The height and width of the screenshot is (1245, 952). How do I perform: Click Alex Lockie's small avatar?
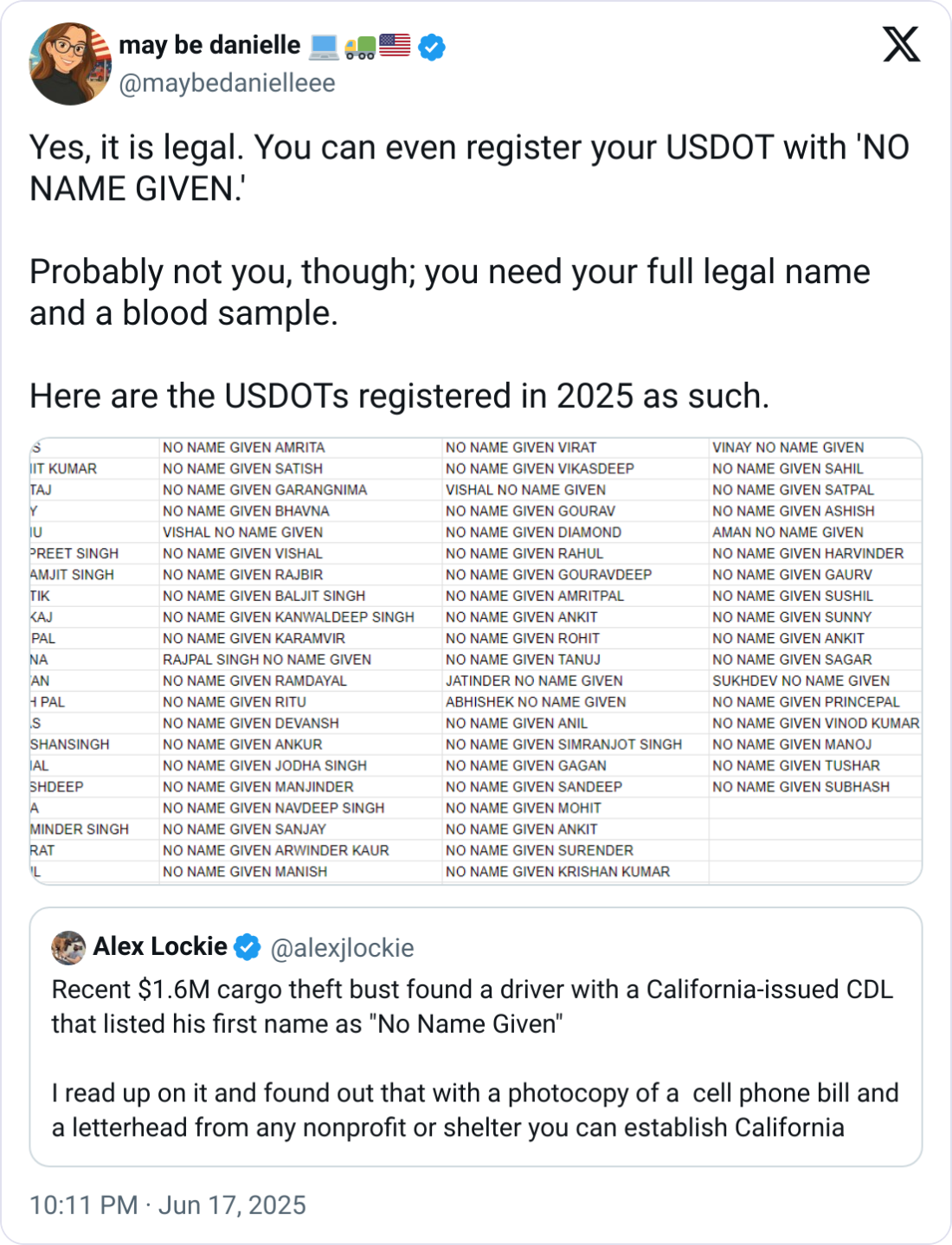coord(68,948)
